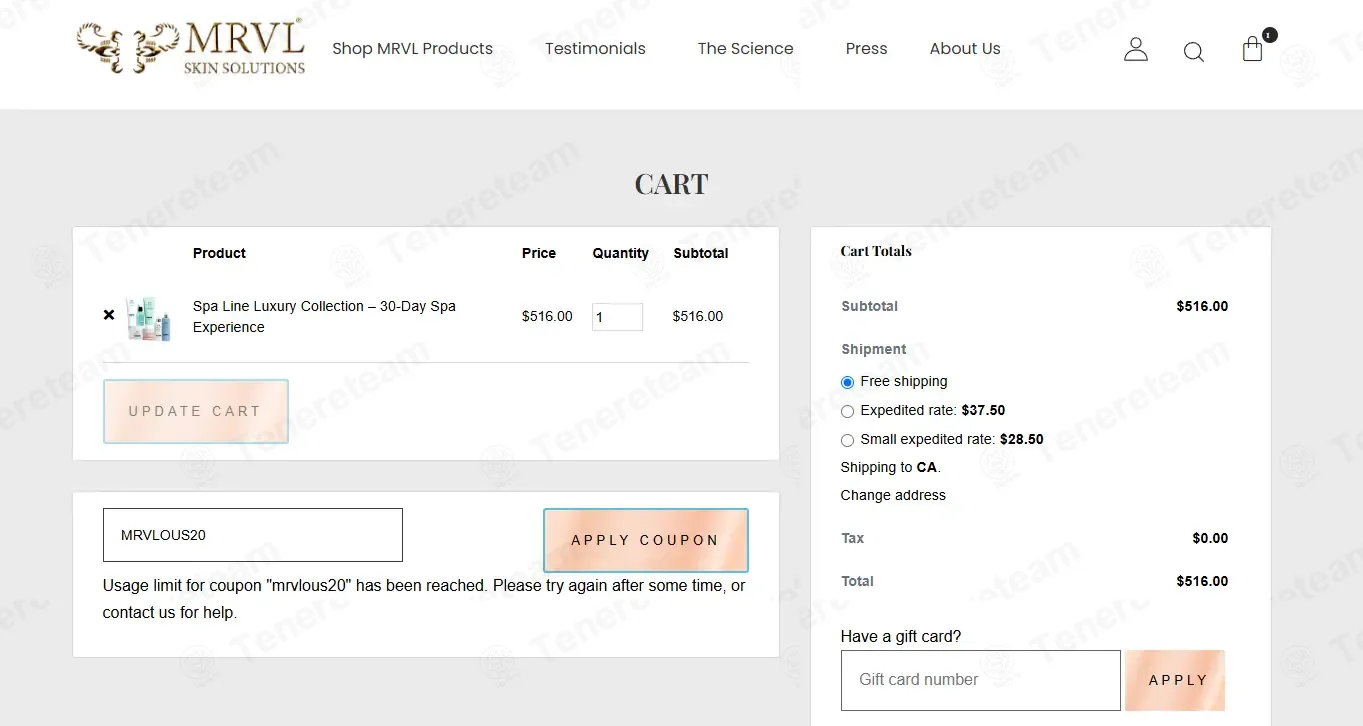The height and width of the screenshot is (726, 1363).
Task: Click the Apply Coupon button
Action: point(645,540)
